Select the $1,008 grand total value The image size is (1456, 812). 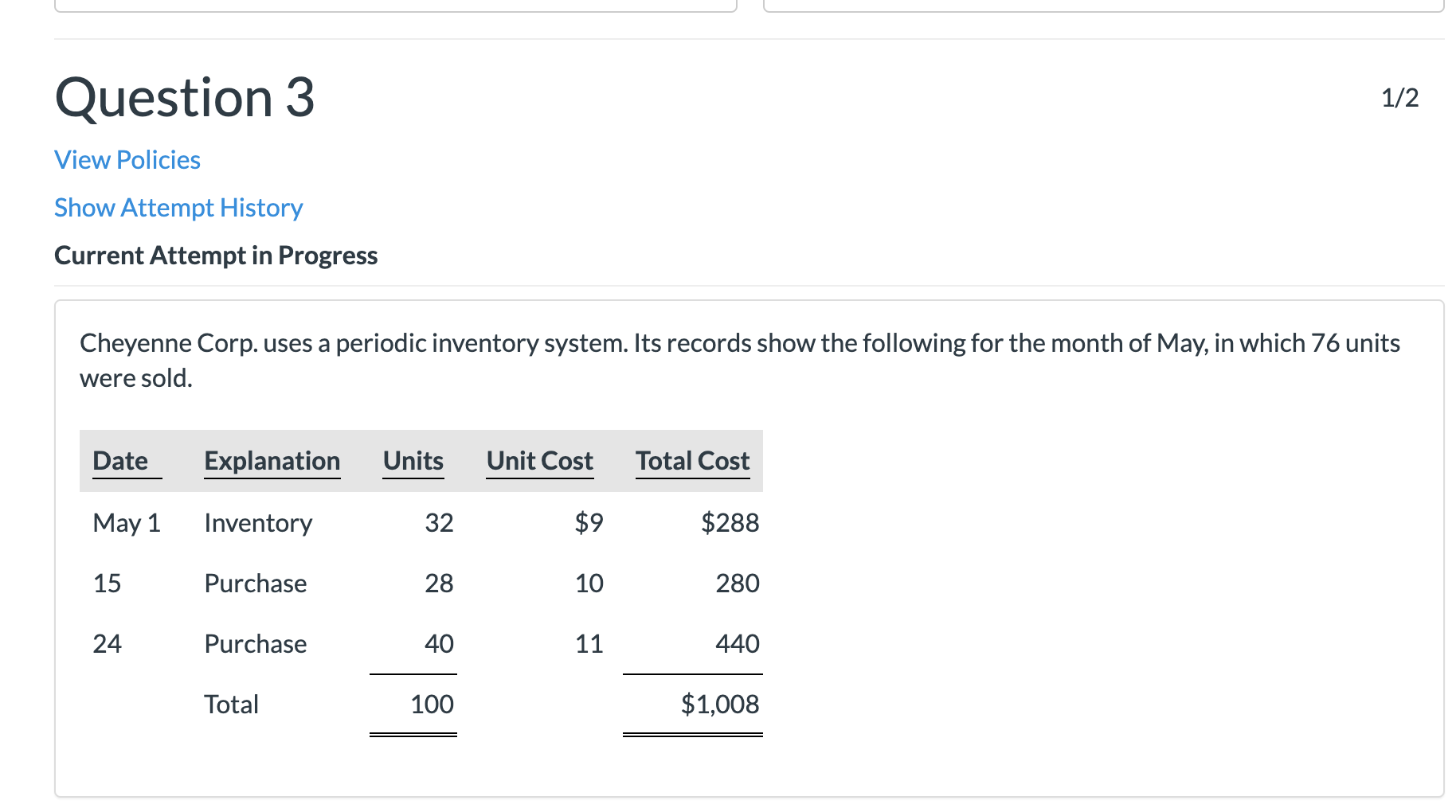pyautogui.click(x=720, y=704)
